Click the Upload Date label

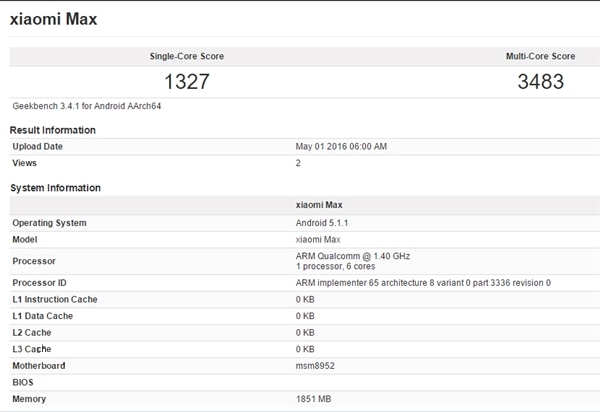pos(38,147)
